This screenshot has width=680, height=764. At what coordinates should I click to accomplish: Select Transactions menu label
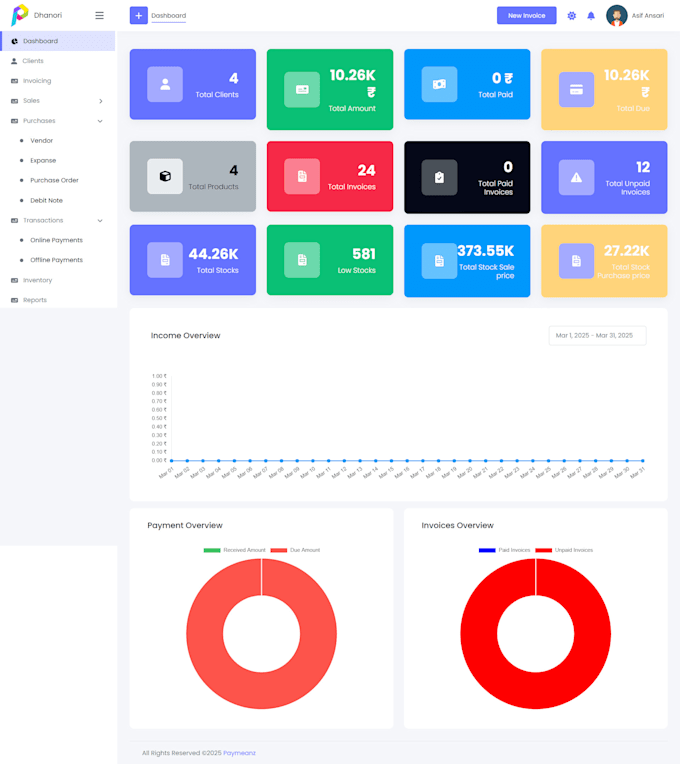tap(43, 221)
